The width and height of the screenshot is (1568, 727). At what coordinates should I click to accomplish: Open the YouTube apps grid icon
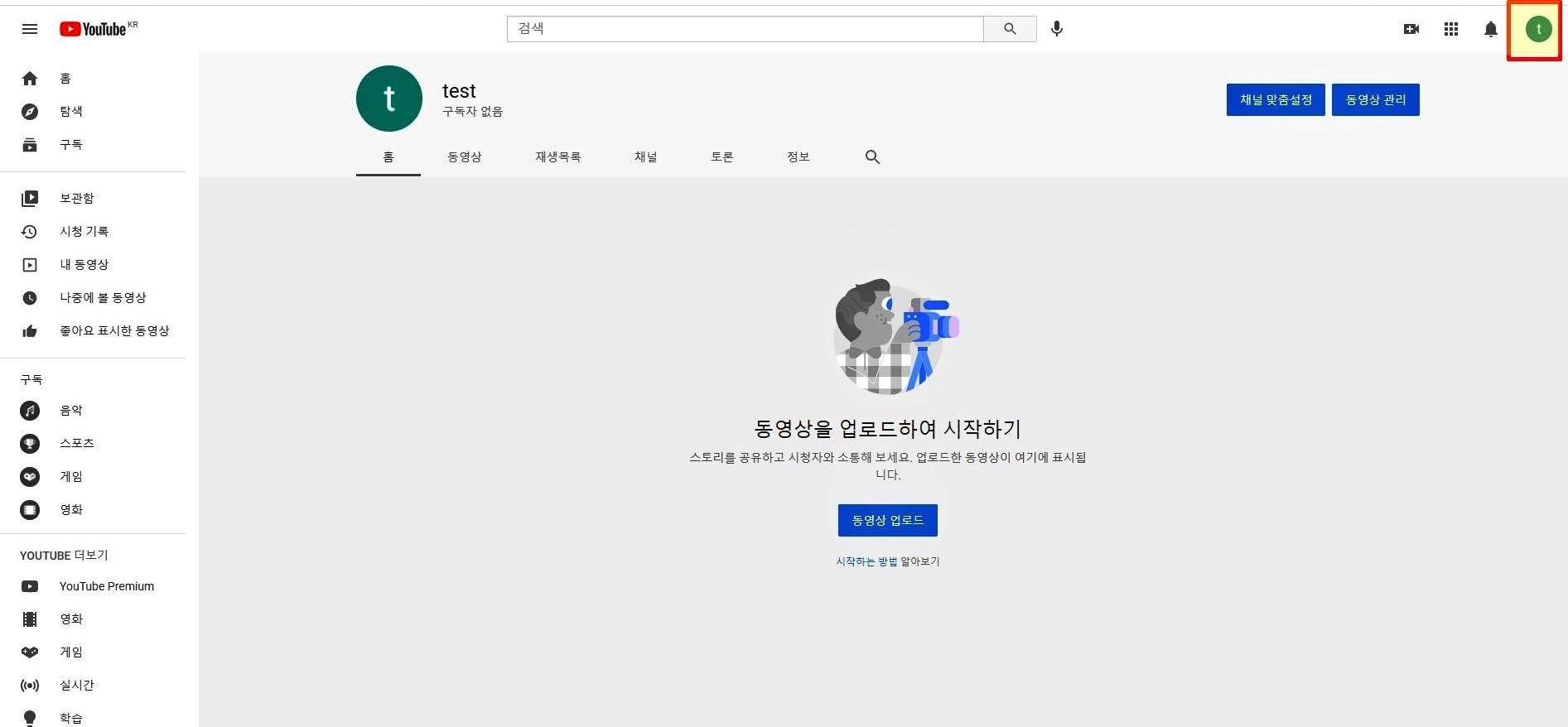(1451, 29)
